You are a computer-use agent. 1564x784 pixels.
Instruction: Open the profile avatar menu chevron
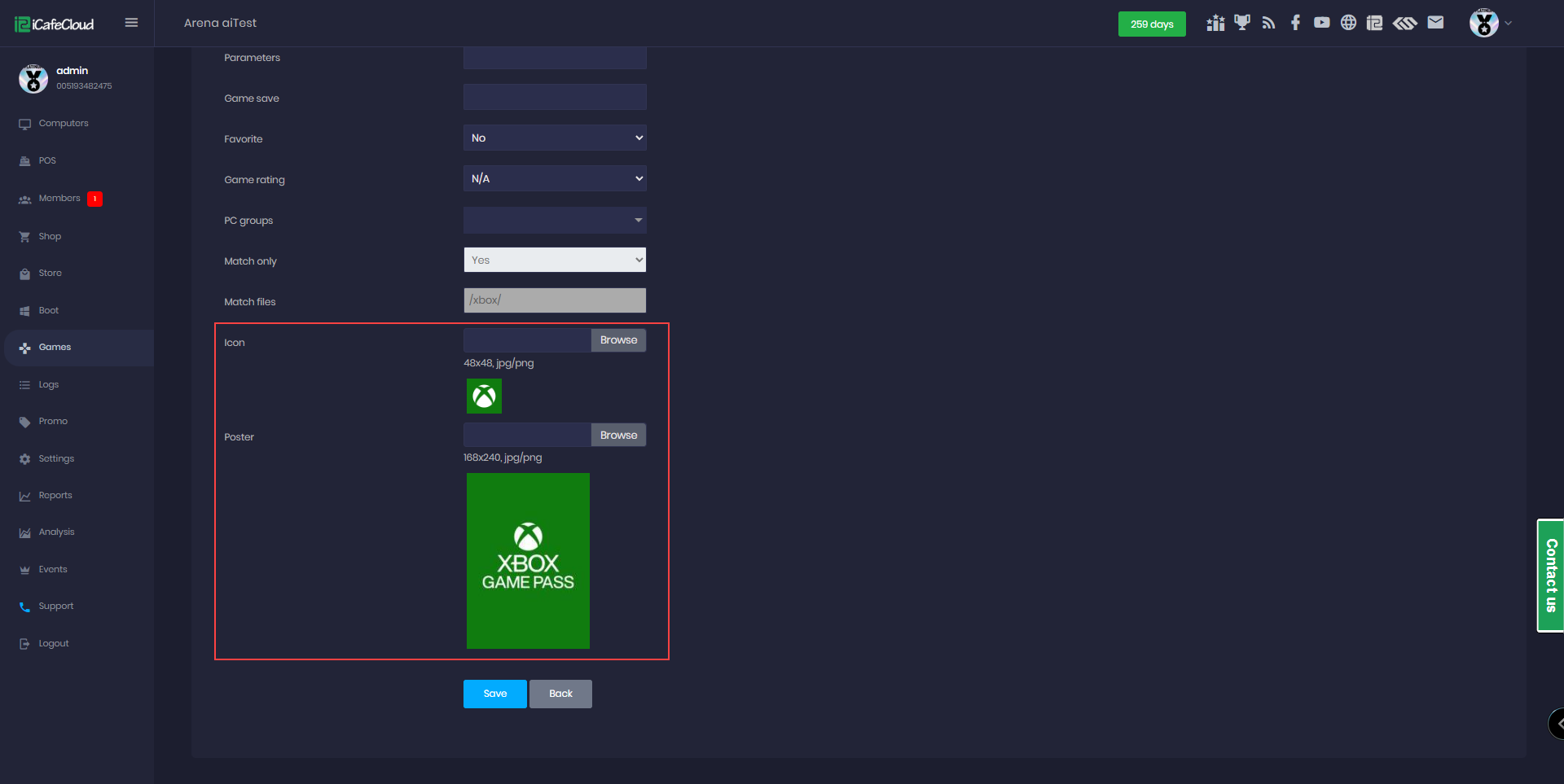click(x=1508, y=24)
